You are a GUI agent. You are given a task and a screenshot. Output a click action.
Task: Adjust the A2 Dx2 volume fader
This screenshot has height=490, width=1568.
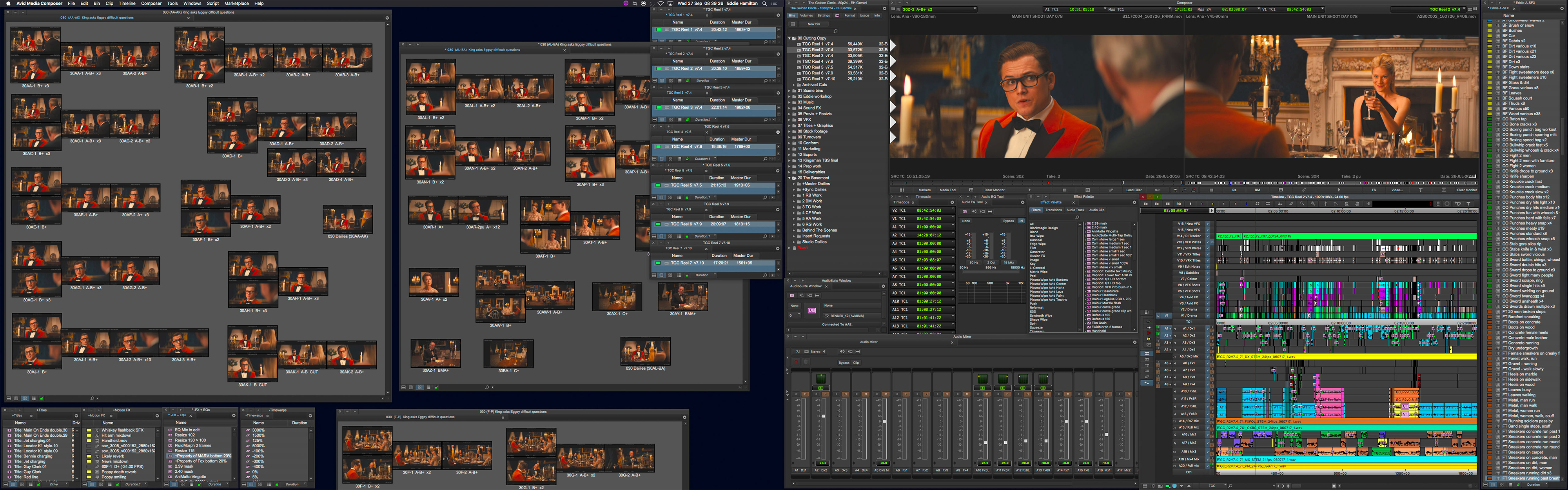[824, 416]
